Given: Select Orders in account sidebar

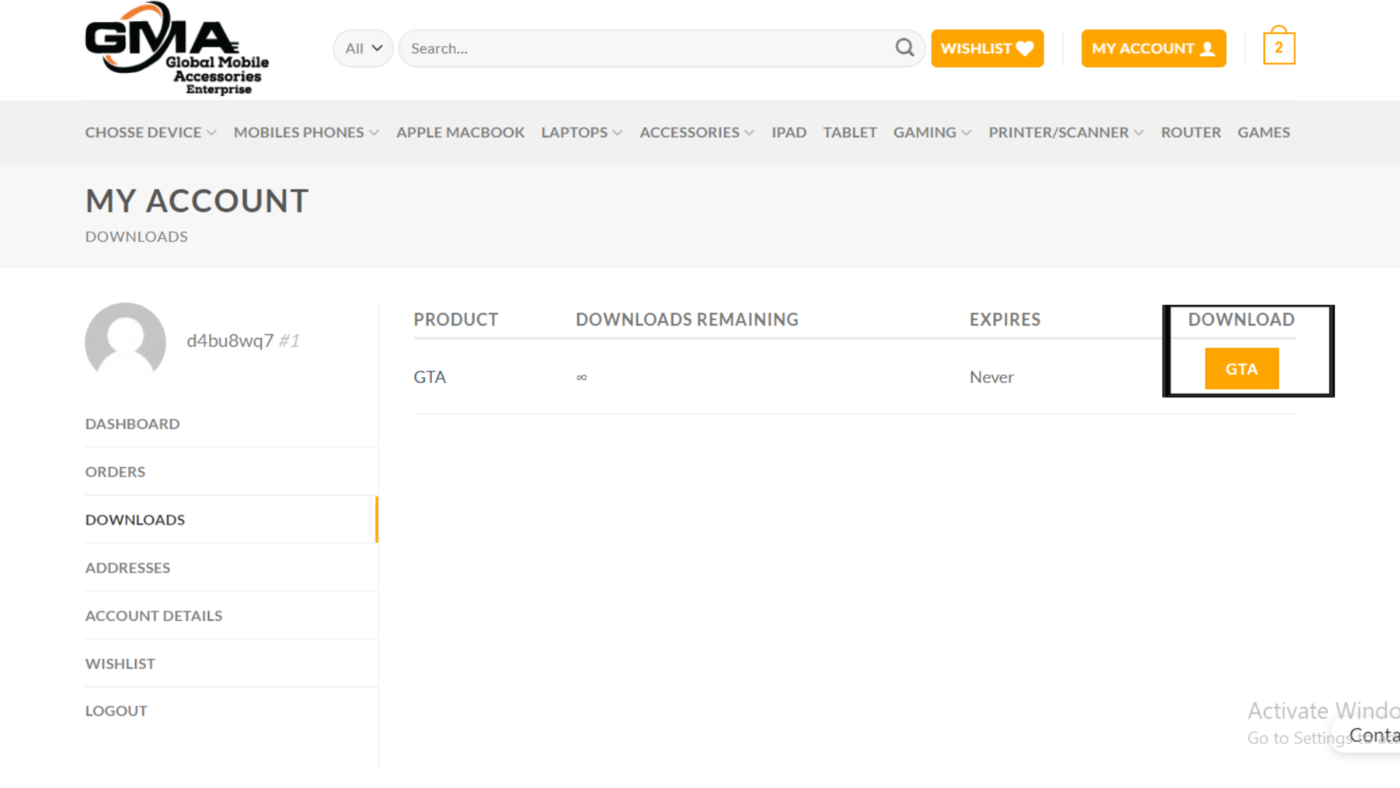Looking at the screenshot, I should click(x=115, y=471).
